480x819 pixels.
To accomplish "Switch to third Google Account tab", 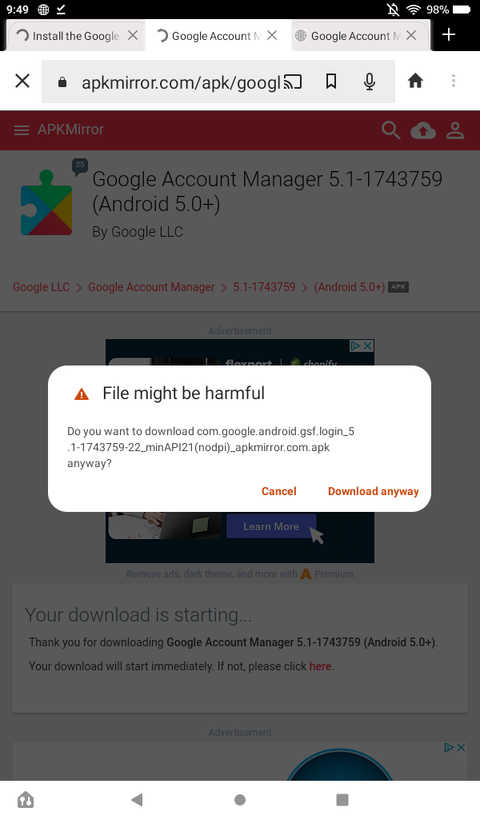I will tap(348, 36).
